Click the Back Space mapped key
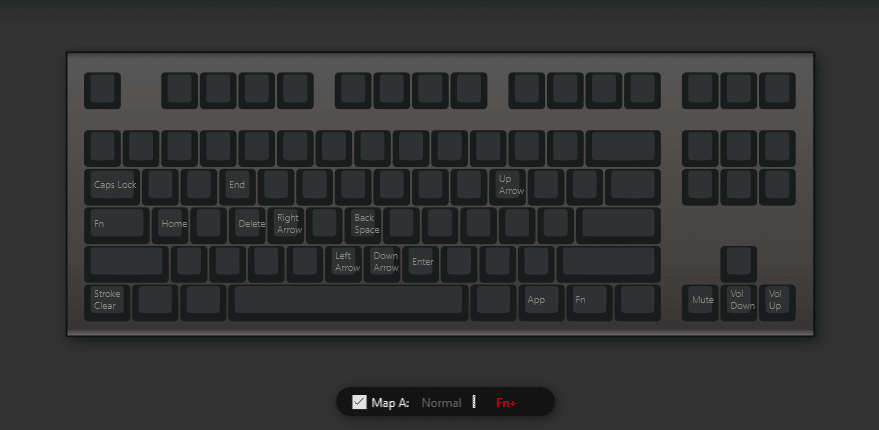The image size is (879, 430). pyautogui.click(x=363, y=225)
